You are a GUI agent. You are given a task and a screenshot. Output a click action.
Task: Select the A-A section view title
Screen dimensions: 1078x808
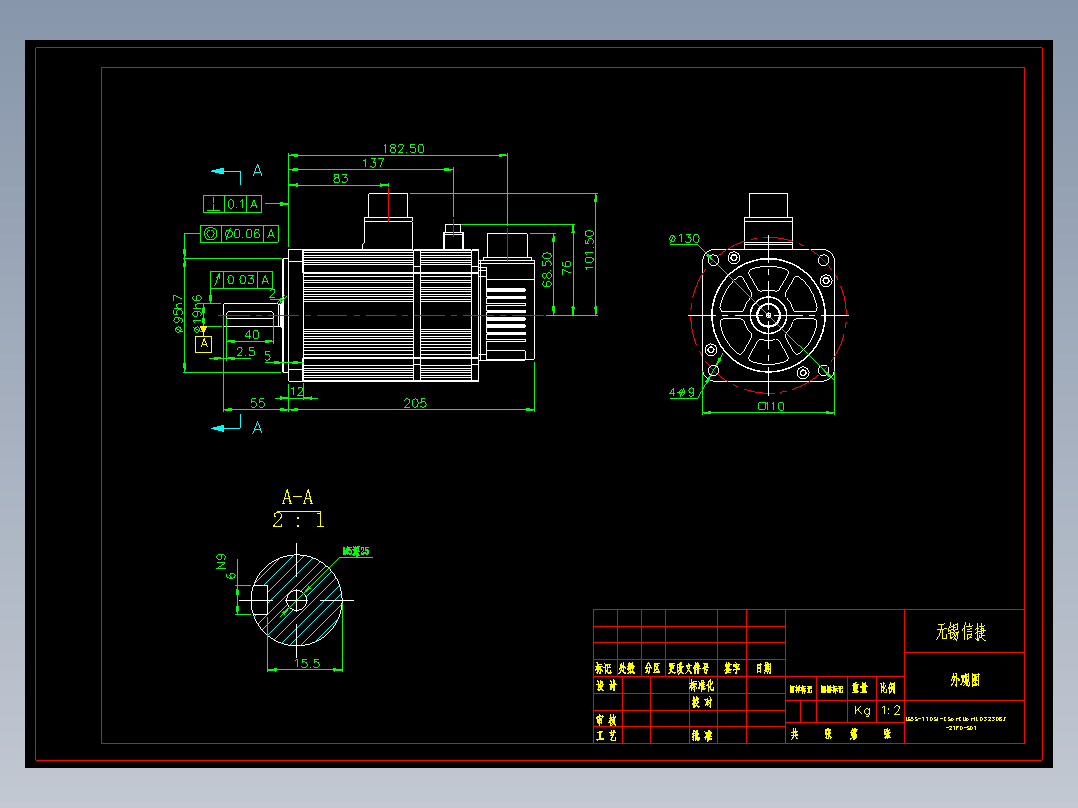pos(298,497)
